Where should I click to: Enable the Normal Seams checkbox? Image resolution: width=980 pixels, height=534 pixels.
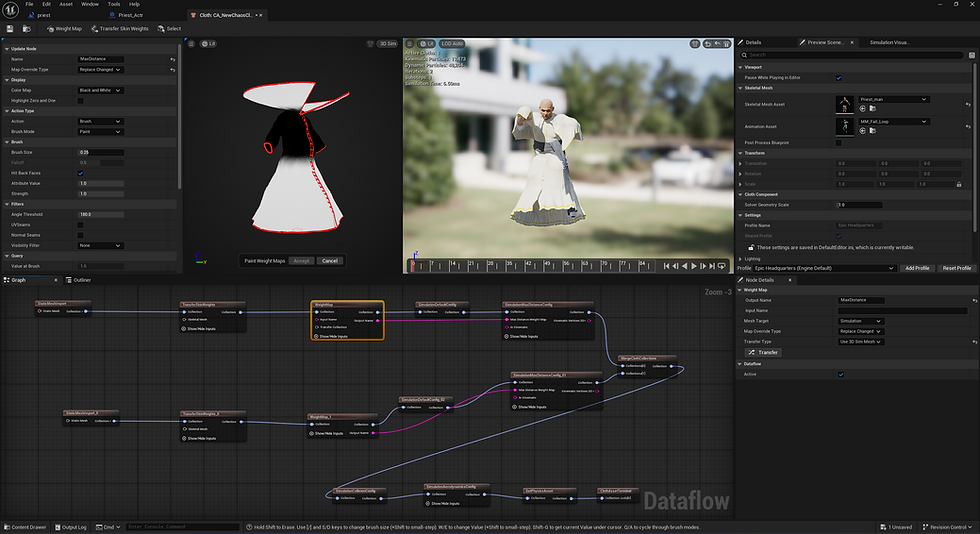(80, 235)
